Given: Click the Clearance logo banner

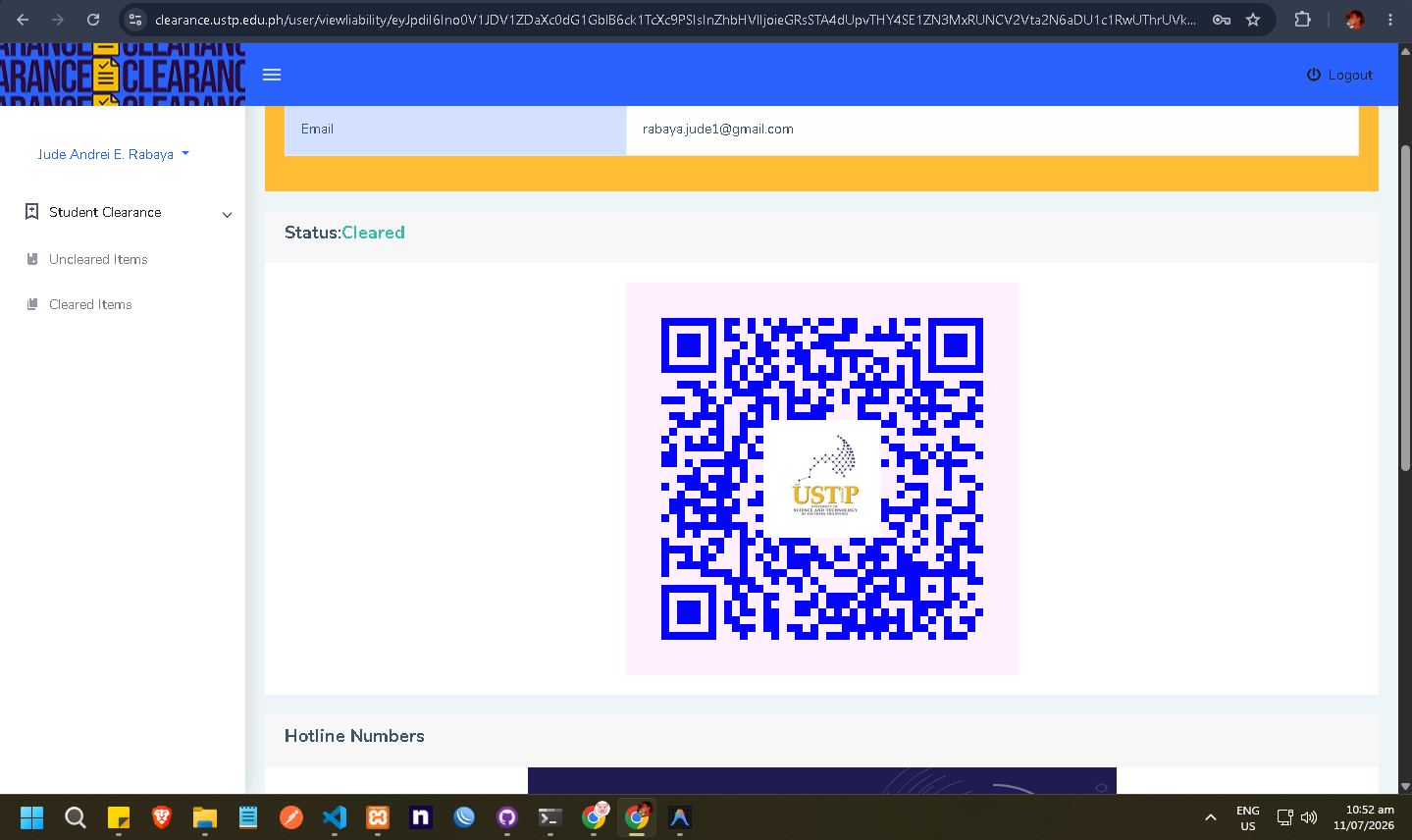Looking at the screenshot, I should coord(123,75).
